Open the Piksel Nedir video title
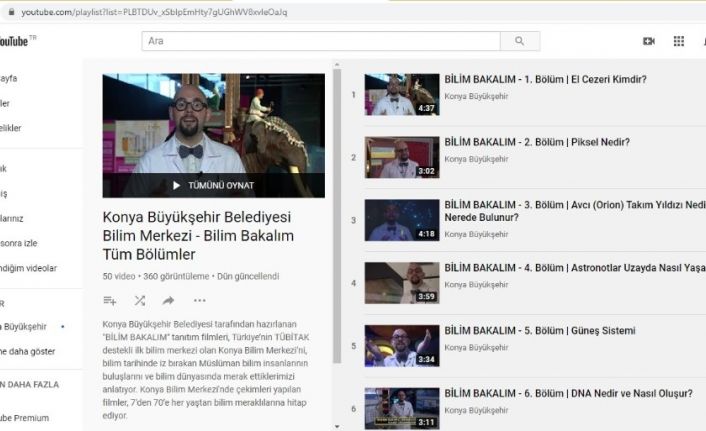Viewport: 706px width, 431px height. (537, 142)
